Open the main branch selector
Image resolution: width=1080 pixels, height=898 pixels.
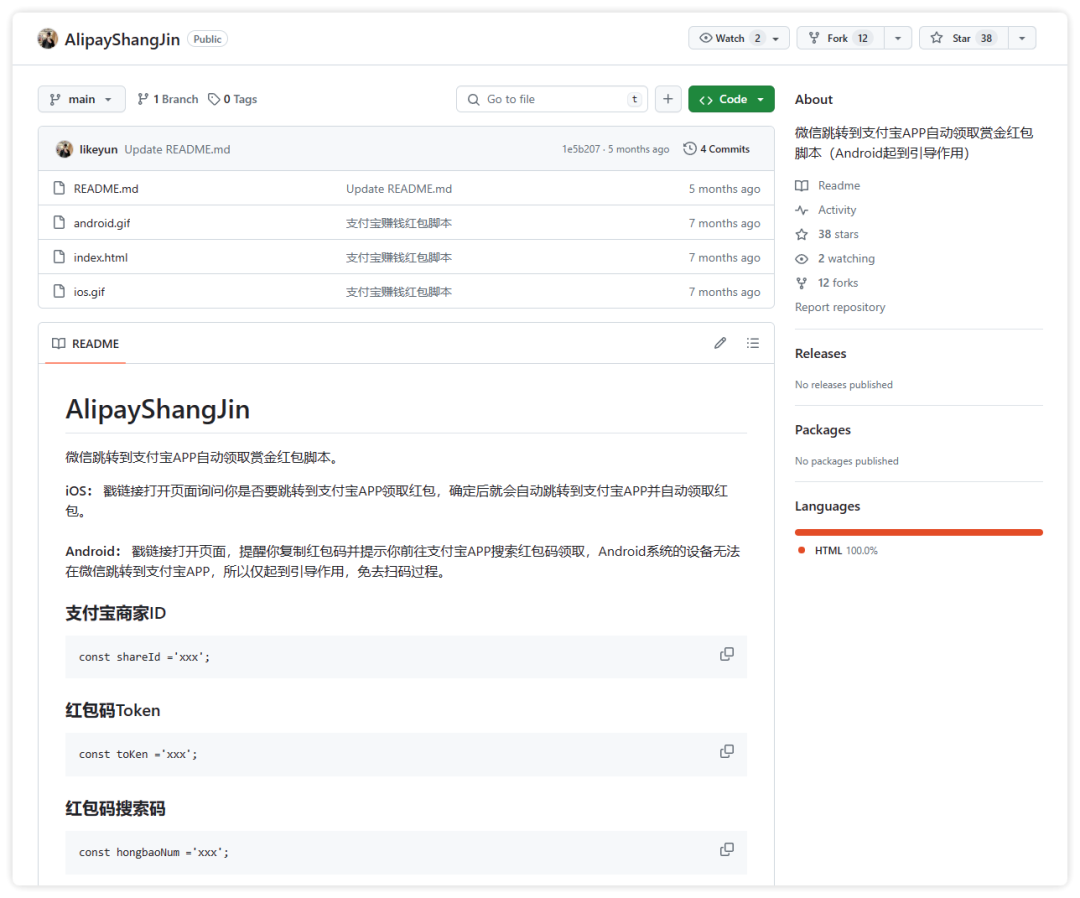pyautogui.click(x=81, y=99)
